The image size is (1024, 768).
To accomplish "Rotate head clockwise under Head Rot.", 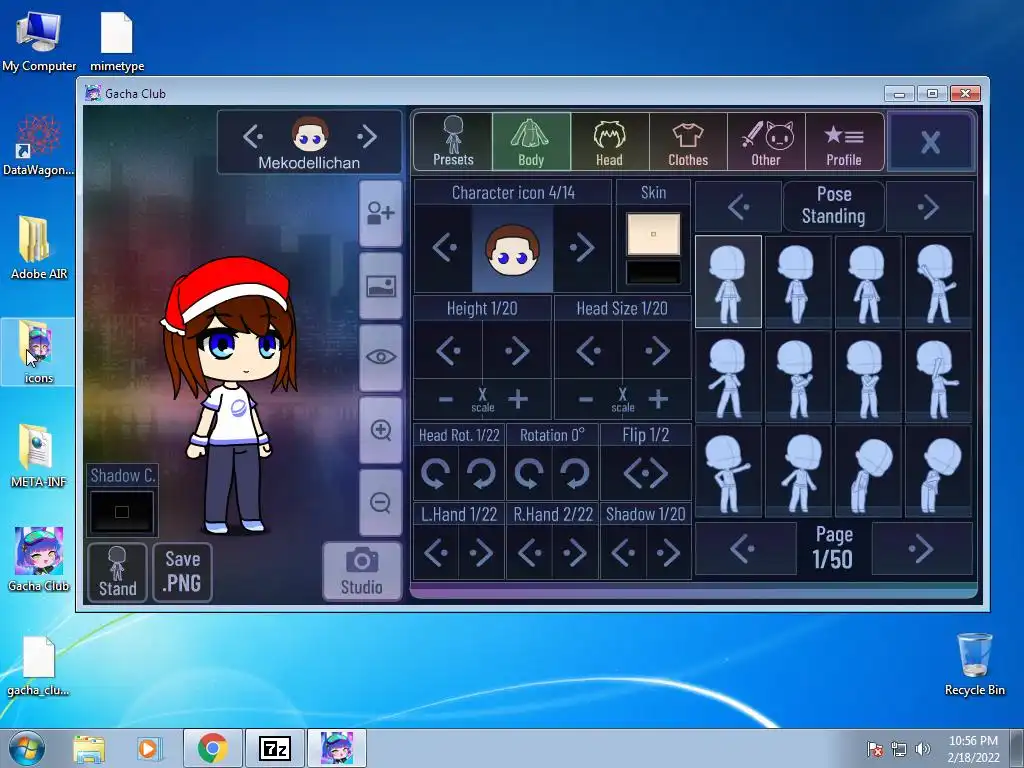I will point(481,473).
